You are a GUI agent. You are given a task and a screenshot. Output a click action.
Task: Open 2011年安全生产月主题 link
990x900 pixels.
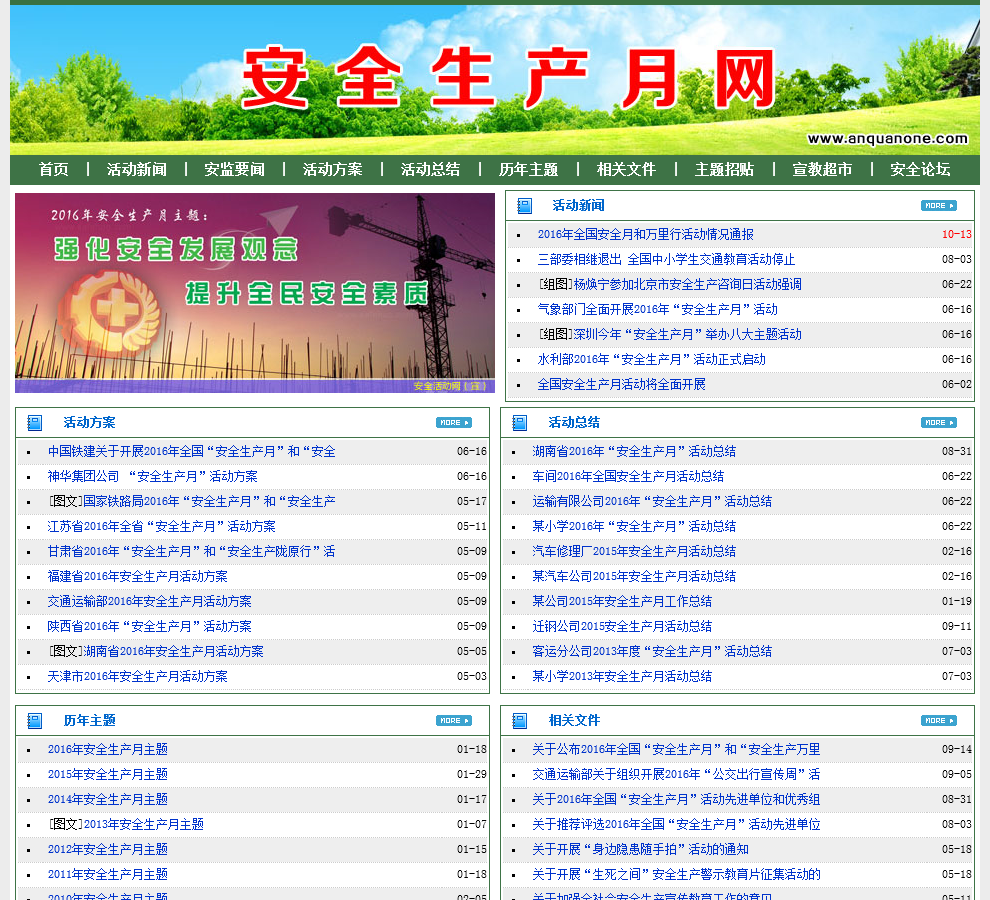click(108, 875)
